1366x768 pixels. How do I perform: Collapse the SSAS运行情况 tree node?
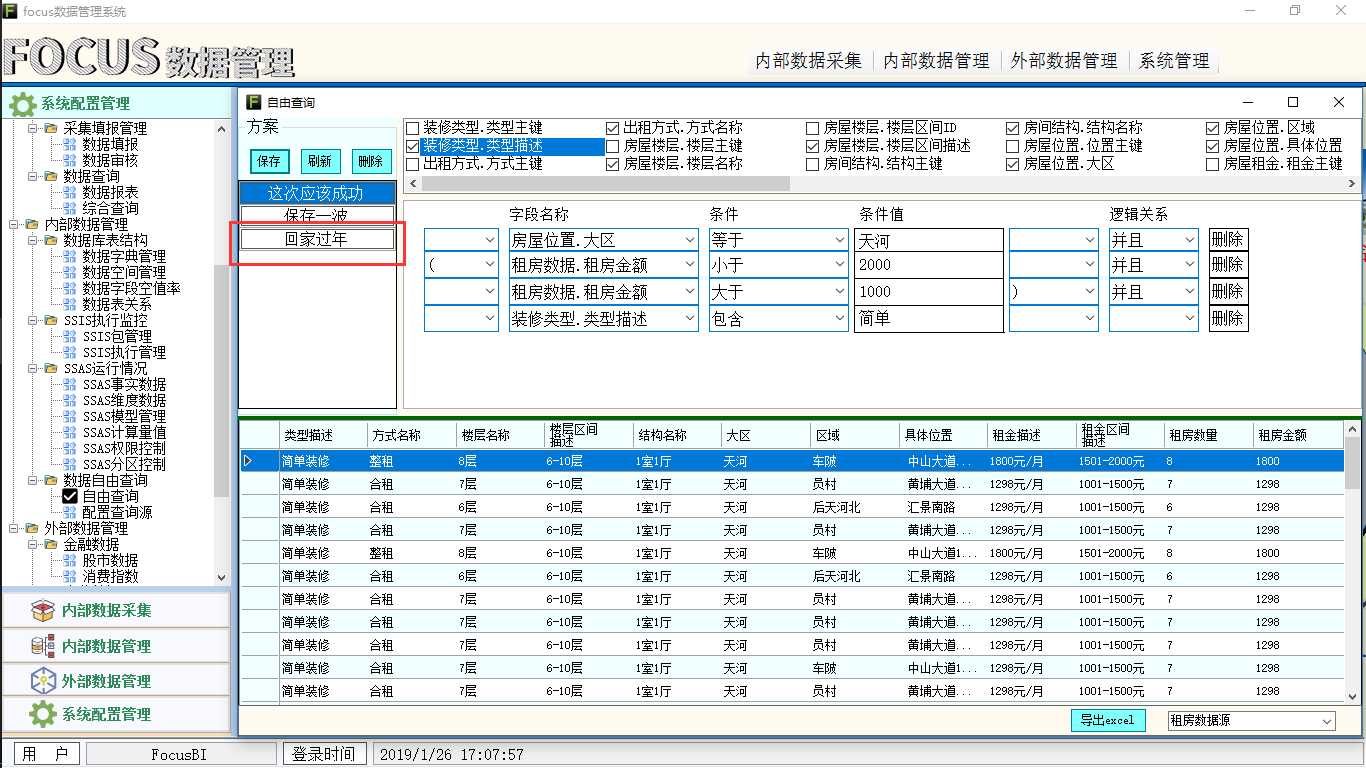point(32,369)
